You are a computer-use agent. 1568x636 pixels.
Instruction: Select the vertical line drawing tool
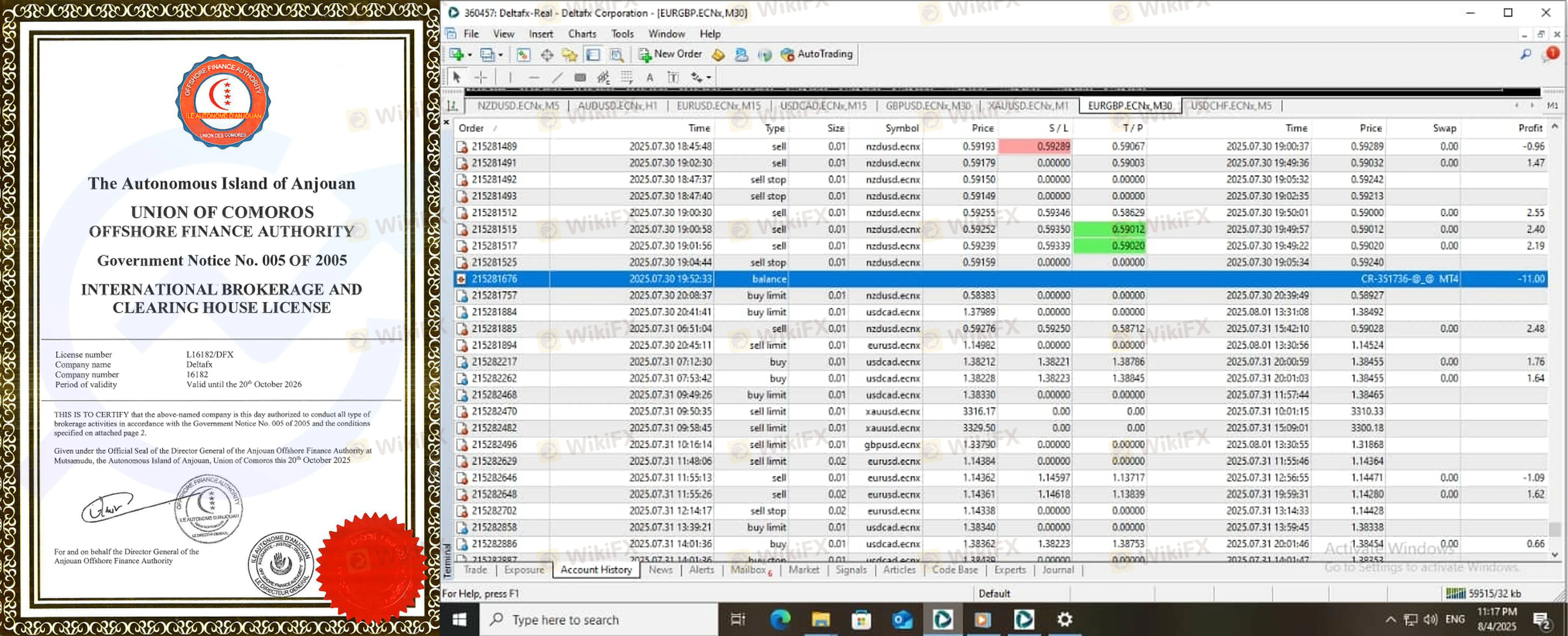point(510,77)
